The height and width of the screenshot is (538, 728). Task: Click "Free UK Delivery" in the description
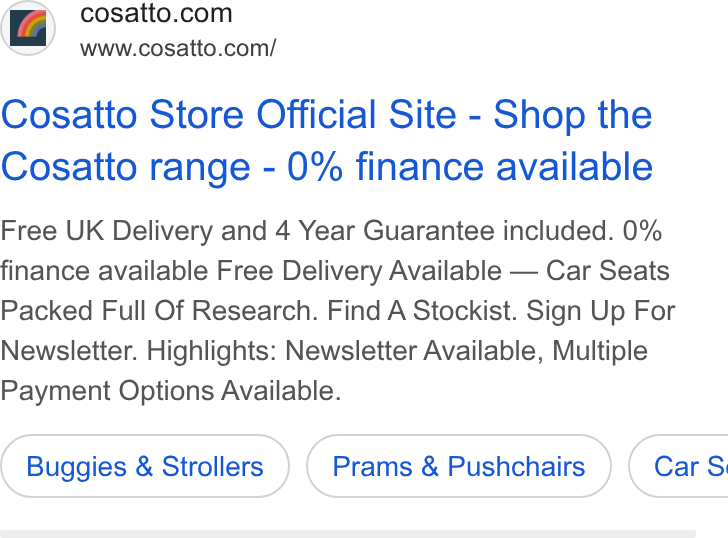(107, 231)
